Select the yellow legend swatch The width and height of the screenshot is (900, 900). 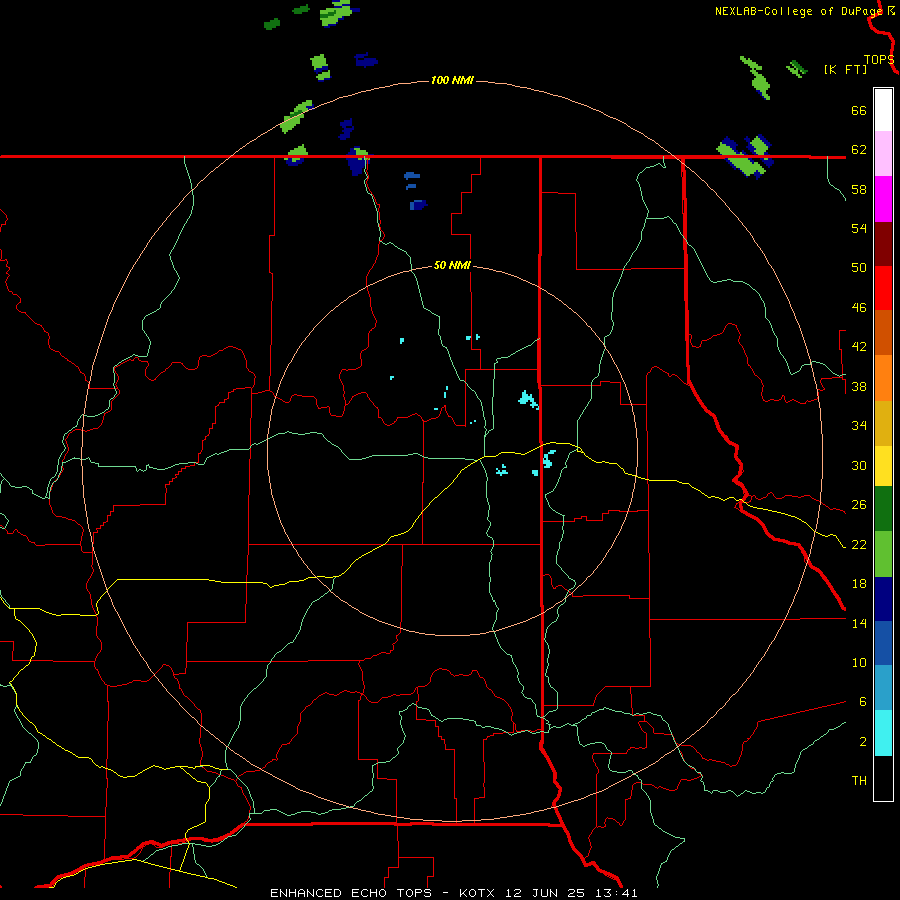pos(883,466)
